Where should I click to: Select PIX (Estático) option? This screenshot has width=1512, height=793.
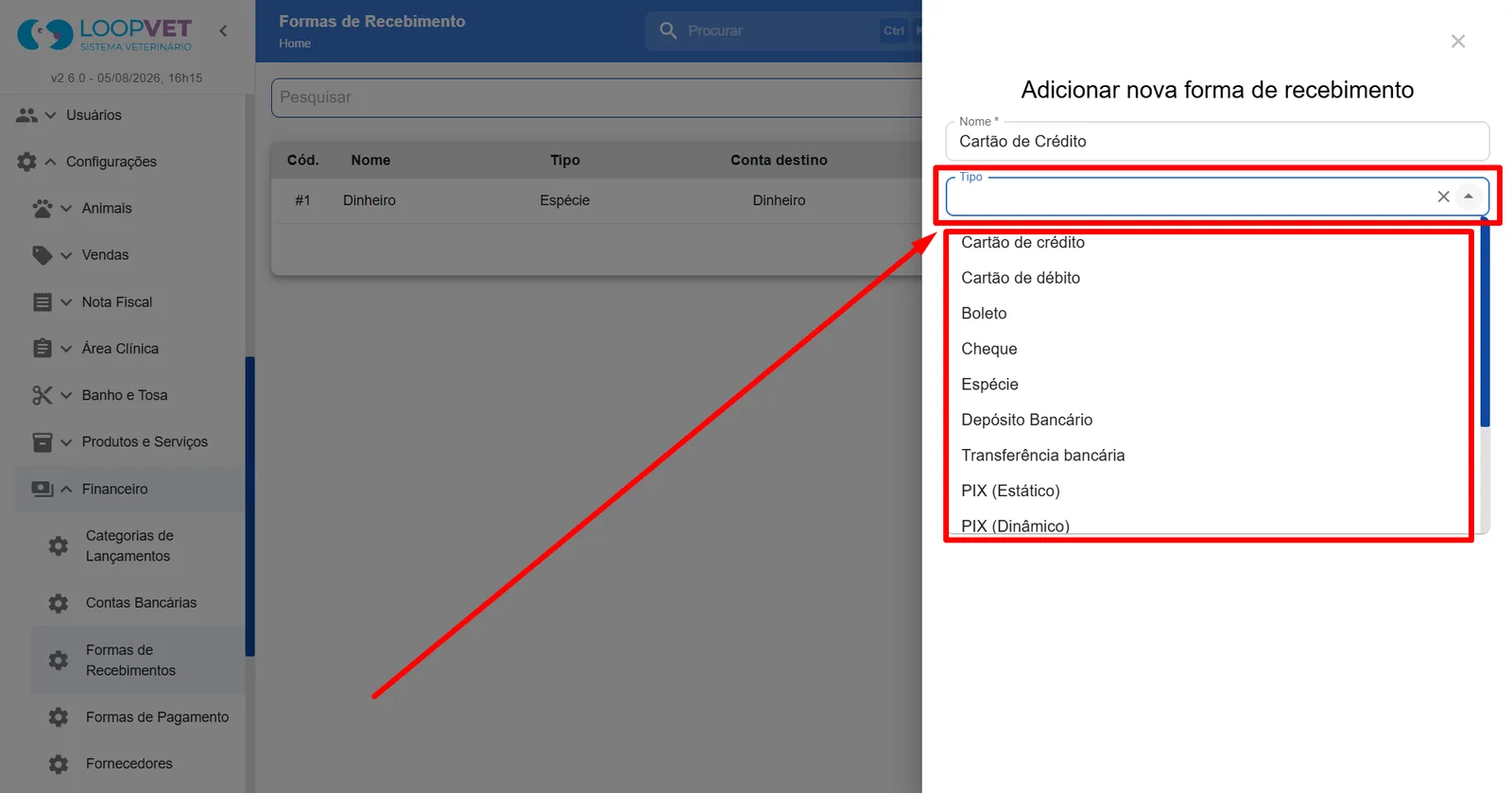1213,491
